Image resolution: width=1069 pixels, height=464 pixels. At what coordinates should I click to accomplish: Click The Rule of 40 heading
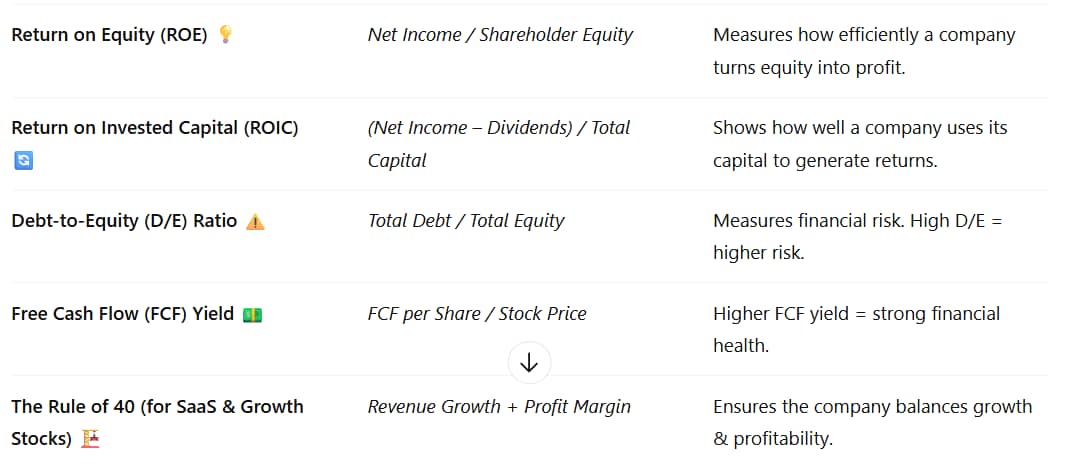pos(157,422)
